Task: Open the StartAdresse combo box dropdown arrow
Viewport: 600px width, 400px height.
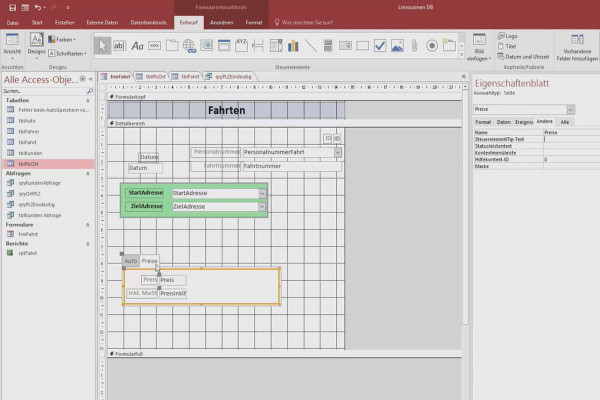Action: tap(262, 193)
